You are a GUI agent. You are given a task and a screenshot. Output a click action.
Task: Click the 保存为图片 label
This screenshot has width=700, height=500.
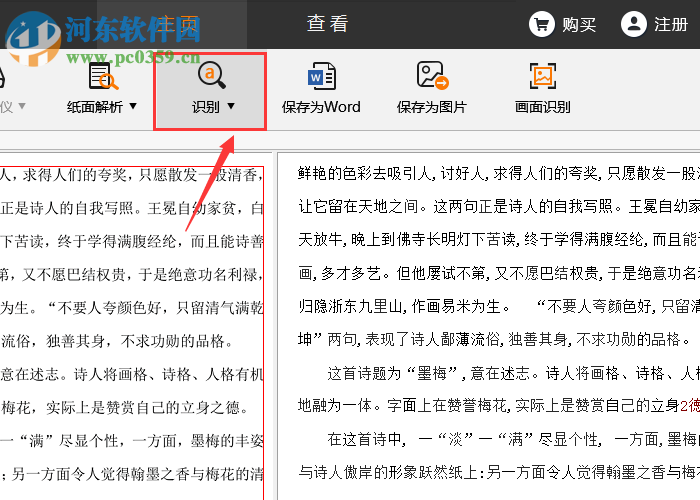pos(432,107)
